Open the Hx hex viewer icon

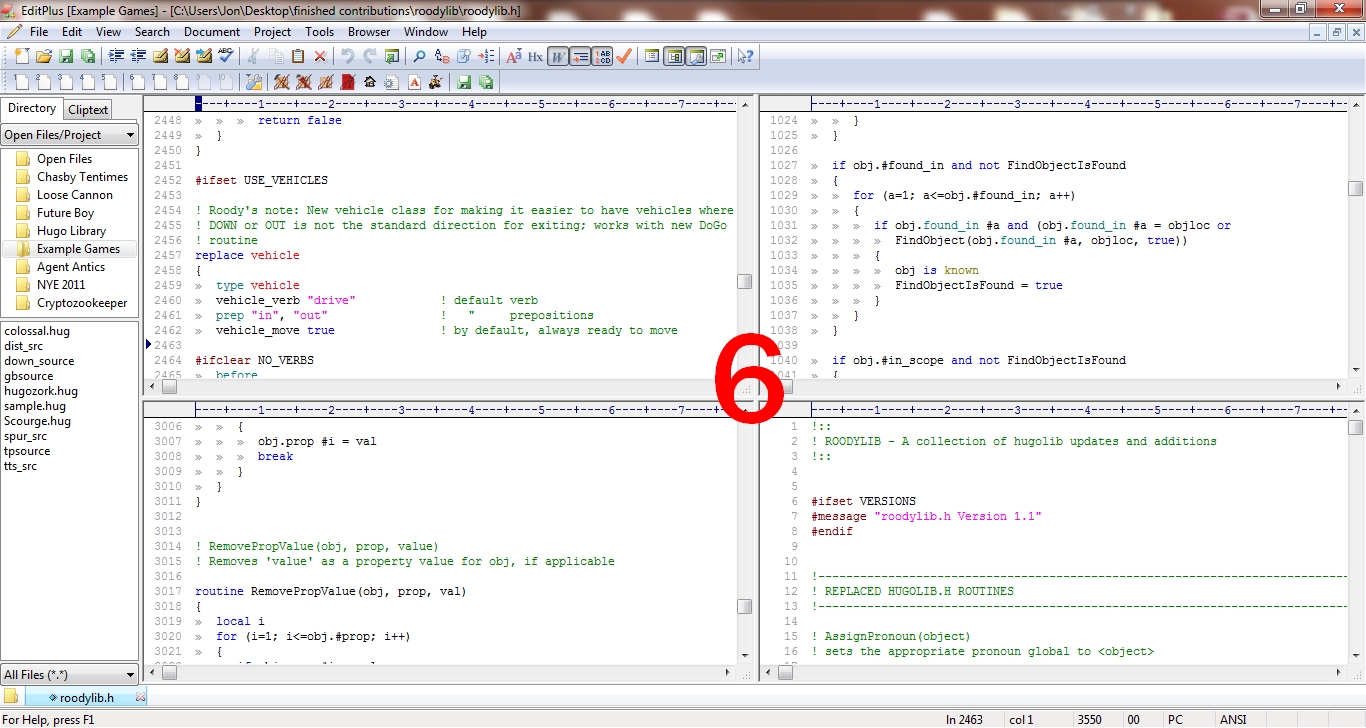(535, 56)
